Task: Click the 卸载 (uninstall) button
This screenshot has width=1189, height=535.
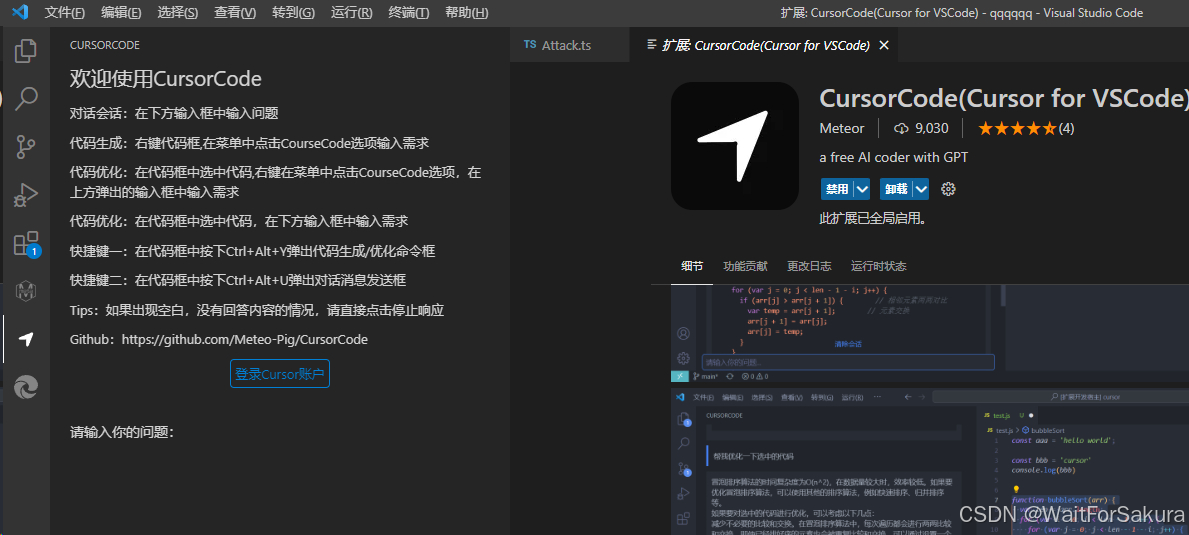Action: [896, 189]
